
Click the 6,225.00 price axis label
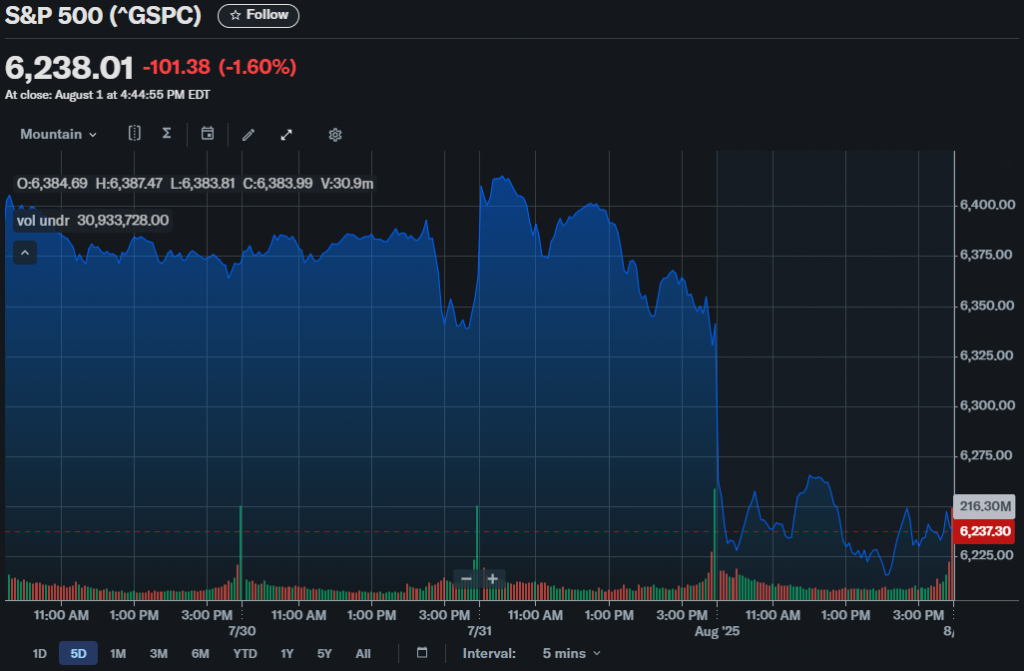coord(987,555)
